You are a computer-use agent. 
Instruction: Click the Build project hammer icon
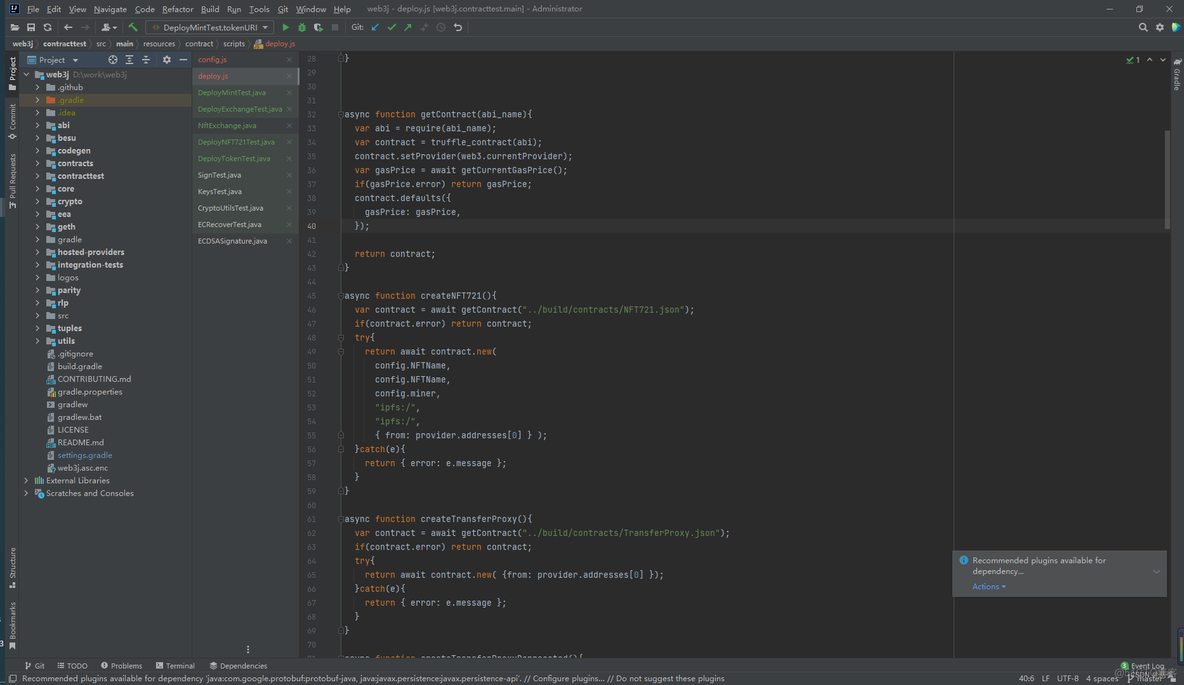133,27
